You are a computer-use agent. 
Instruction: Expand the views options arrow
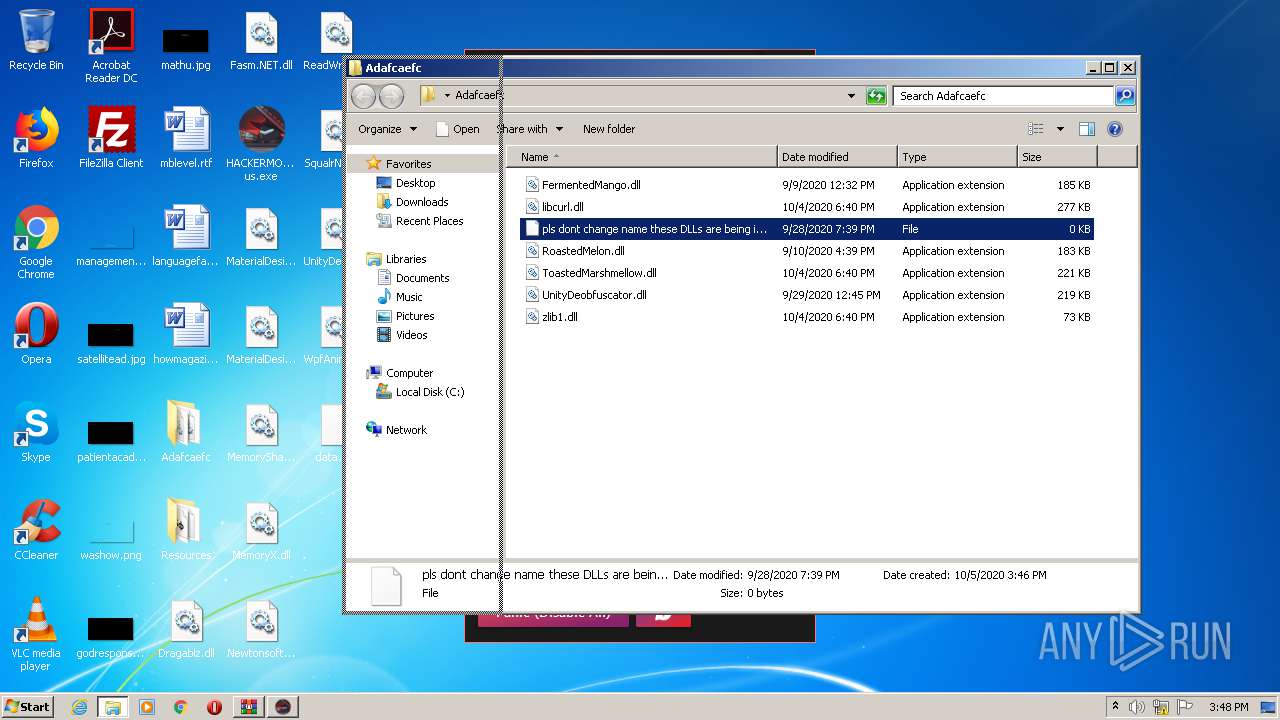point(1060,129)
